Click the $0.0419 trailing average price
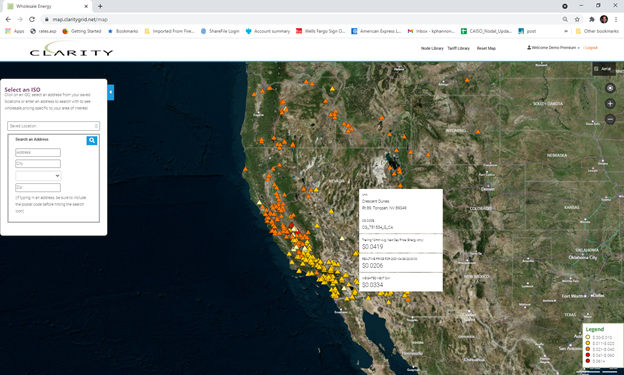The image size is (624, 375). [x=372, y=247]
